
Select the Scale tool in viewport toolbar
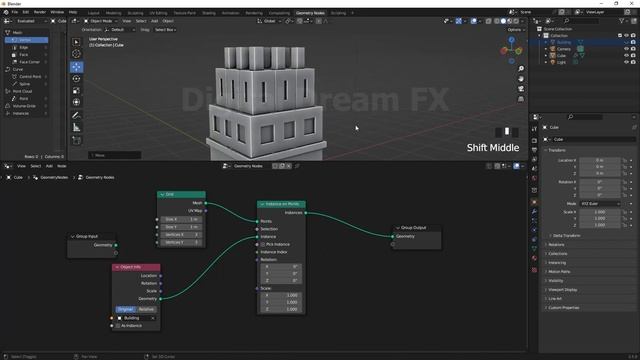point(76,91)
